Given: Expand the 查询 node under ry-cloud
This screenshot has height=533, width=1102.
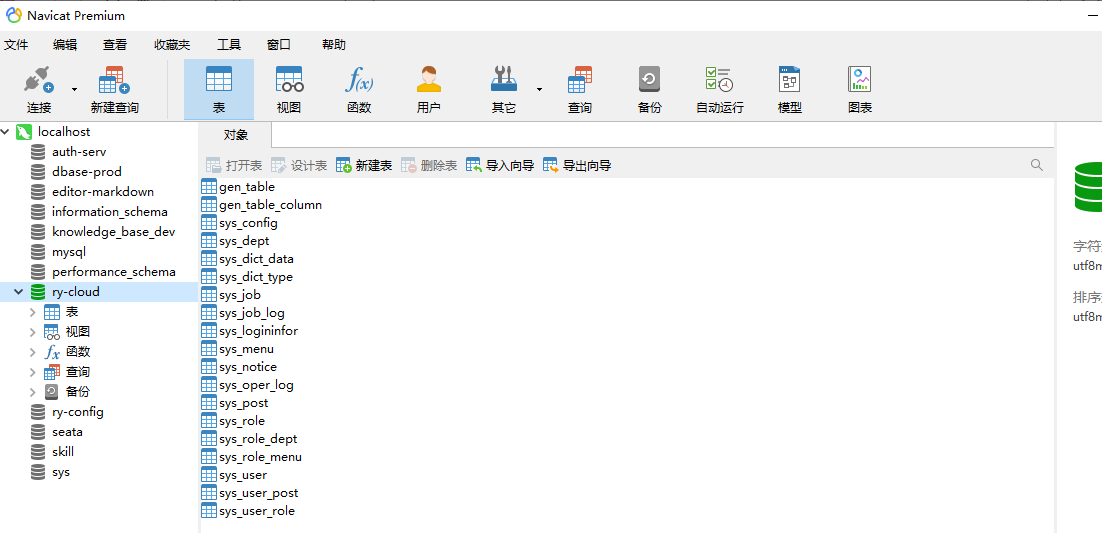Looking at the screenshot, I should 32,372.
